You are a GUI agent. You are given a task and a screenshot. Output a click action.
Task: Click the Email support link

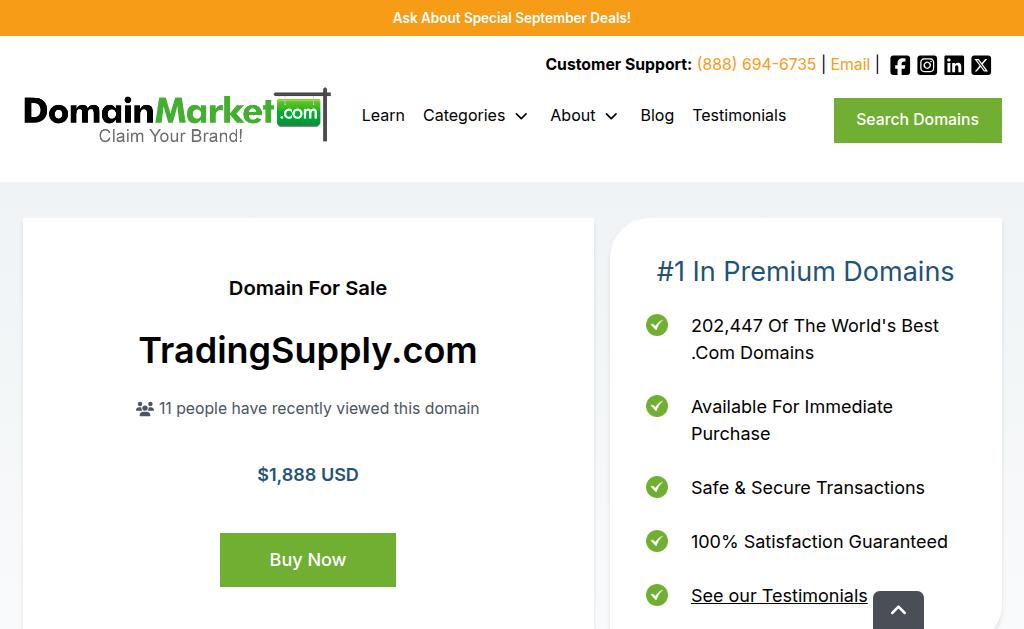(850, 65)
